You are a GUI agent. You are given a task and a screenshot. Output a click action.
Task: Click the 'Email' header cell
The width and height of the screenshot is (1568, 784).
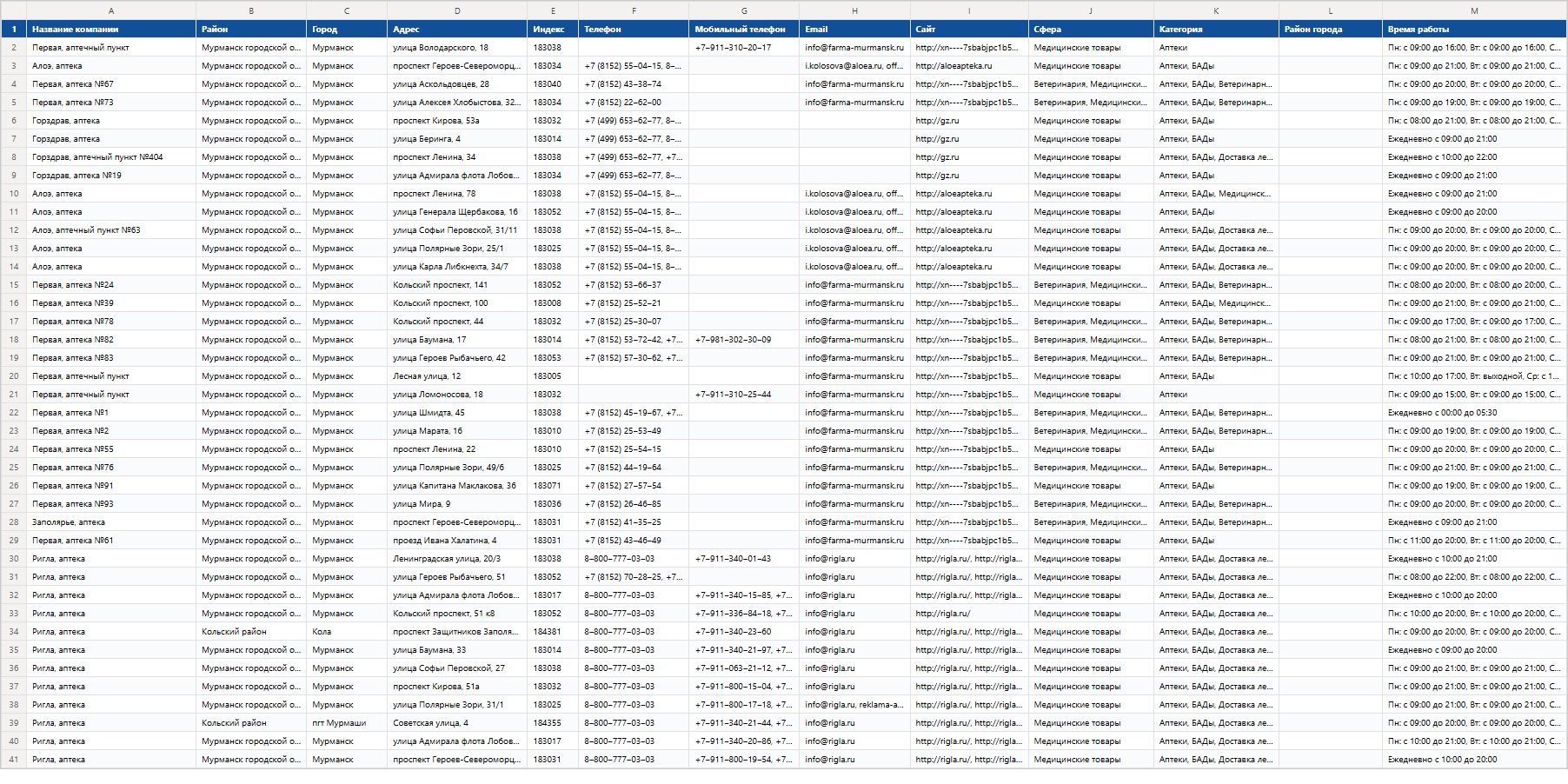coord(854,30)
